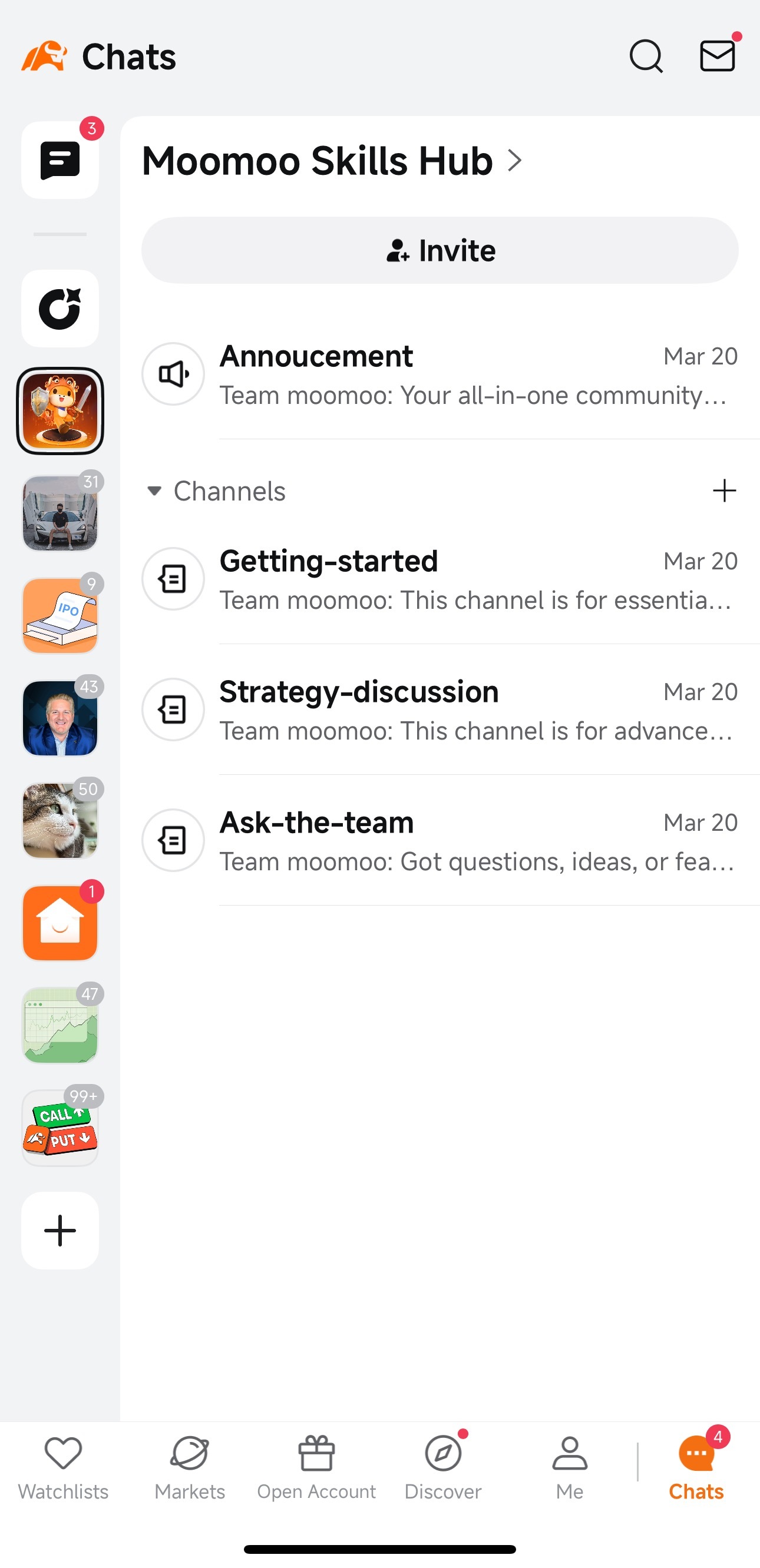Open the mail inbox icon
The image size is (760, 1568).
click(718, 56)
